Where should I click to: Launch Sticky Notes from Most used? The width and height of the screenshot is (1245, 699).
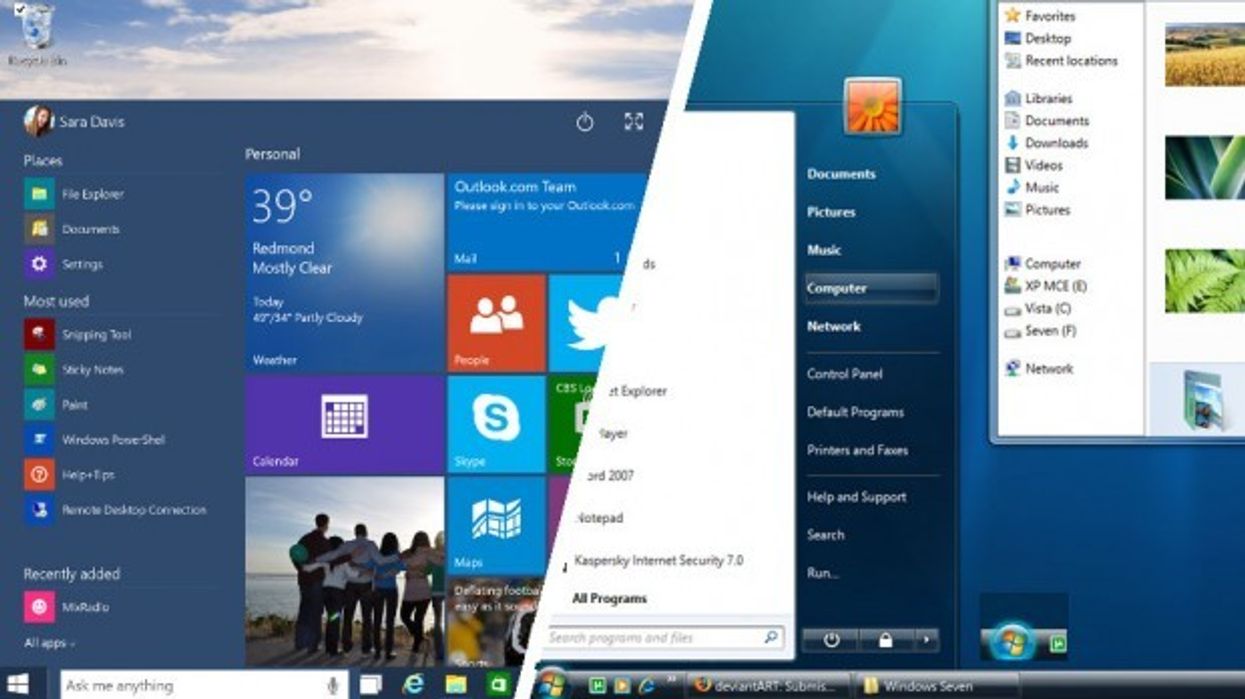coord(92,370)
